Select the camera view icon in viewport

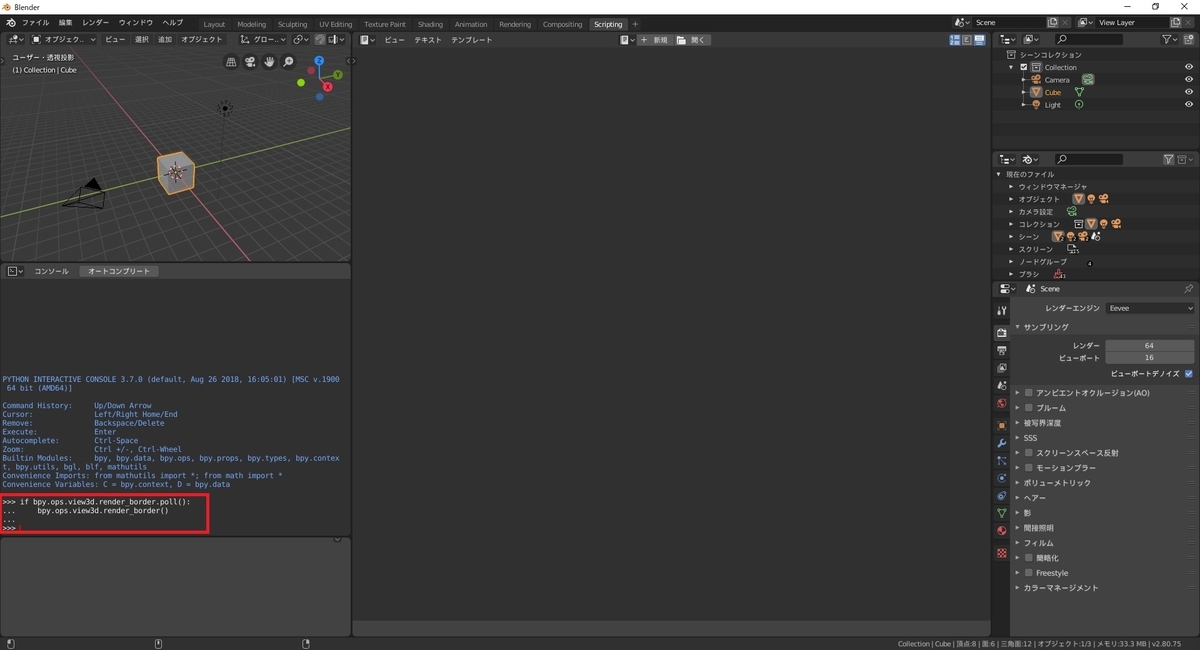tap(249, 61)
